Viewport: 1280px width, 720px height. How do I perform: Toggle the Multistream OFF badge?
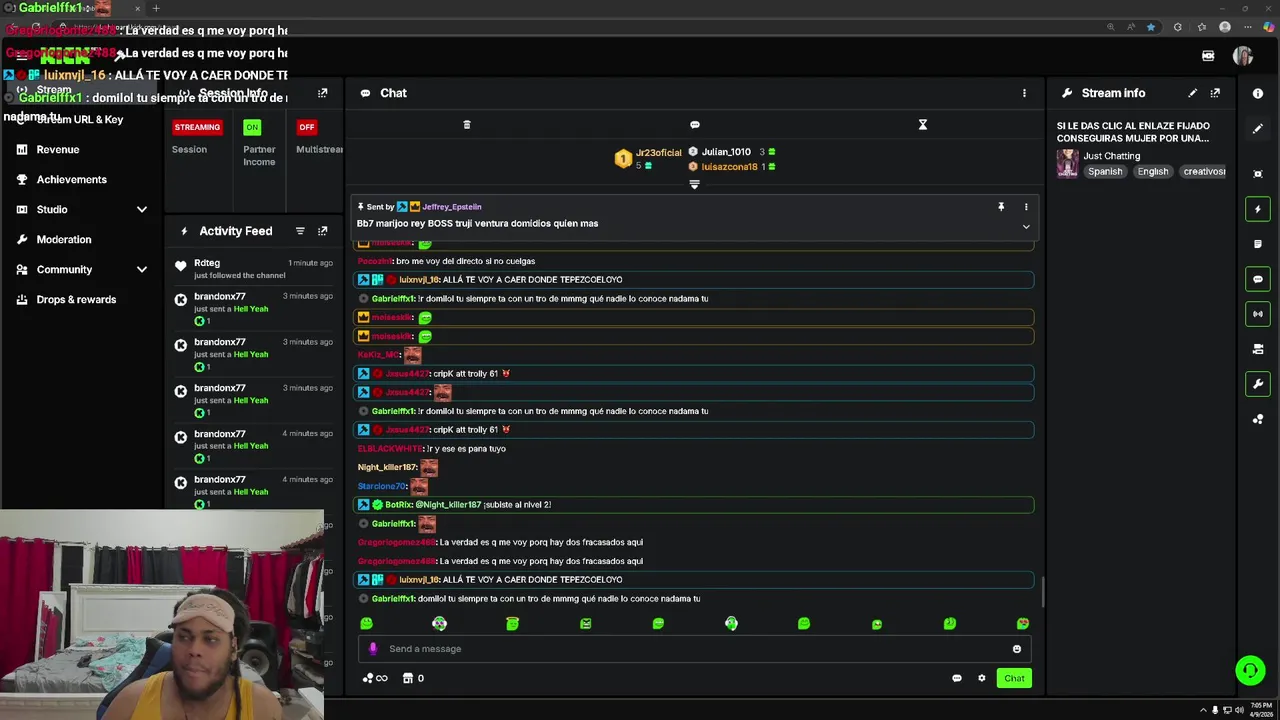click(x=307, y=127)
